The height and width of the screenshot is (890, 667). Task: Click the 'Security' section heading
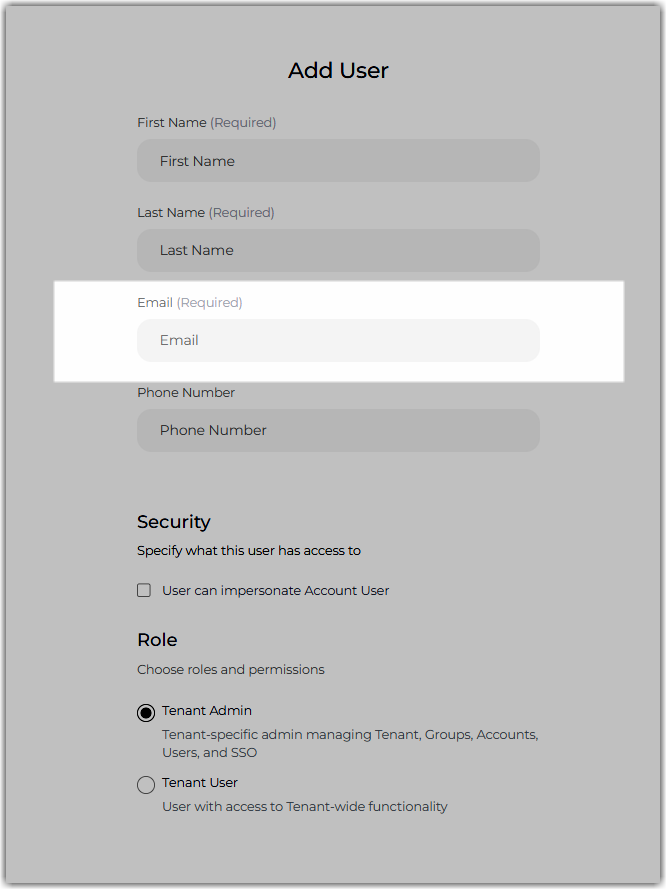[174, 522]
